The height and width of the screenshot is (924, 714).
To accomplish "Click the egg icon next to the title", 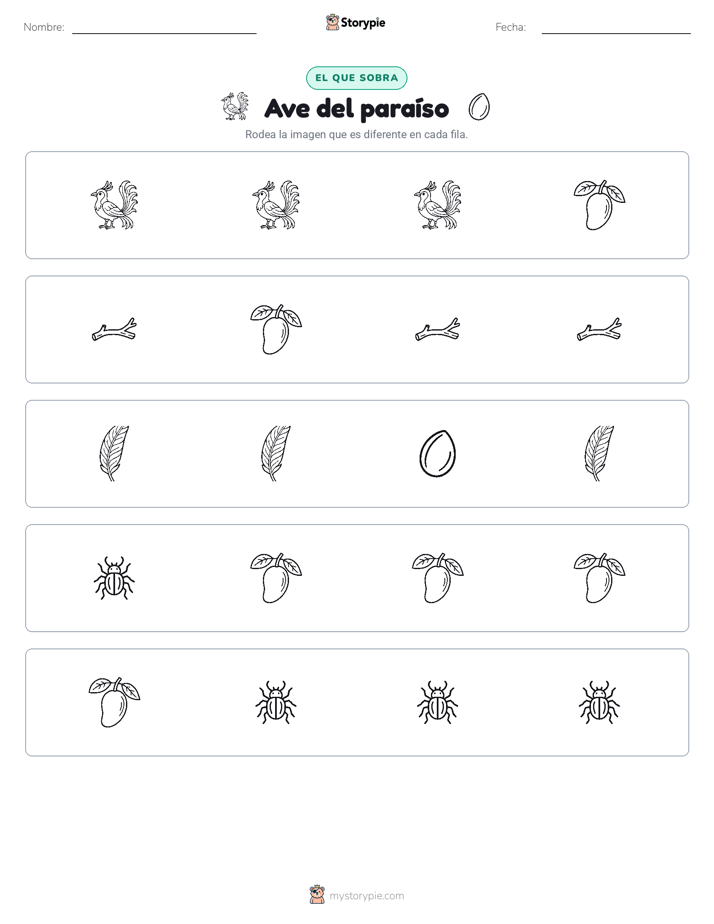I will (x=479, y=107).
